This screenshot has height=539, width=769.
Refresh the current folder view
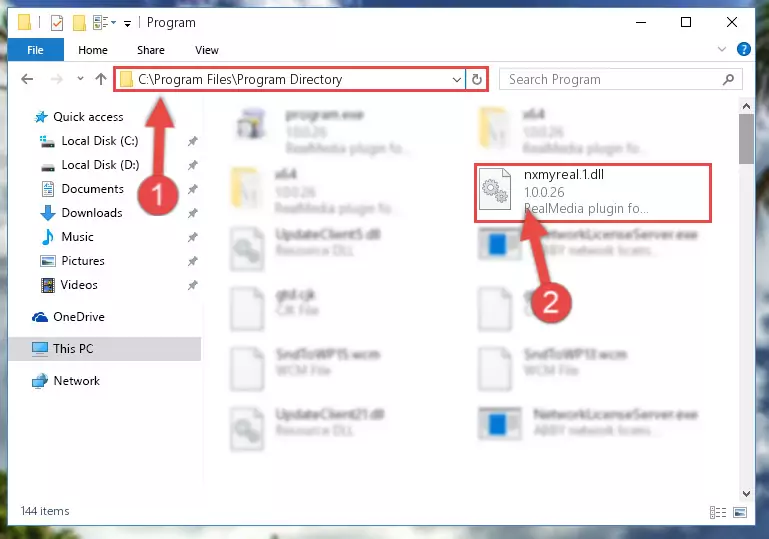tap(476, 79)
